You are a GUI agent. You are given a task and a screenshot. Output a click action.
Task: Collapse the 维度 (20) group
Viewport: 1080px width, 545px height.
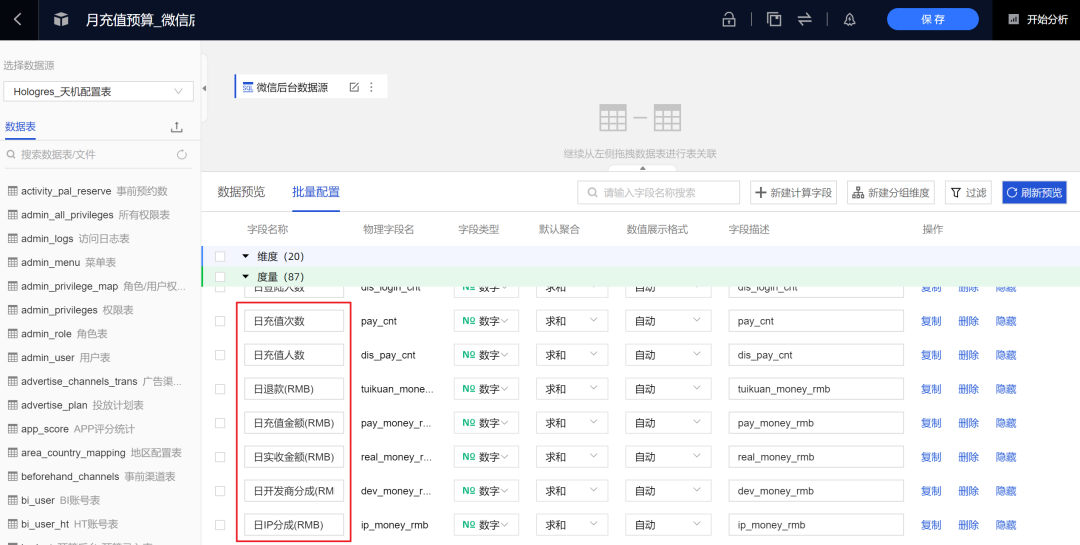click(246, 256)
